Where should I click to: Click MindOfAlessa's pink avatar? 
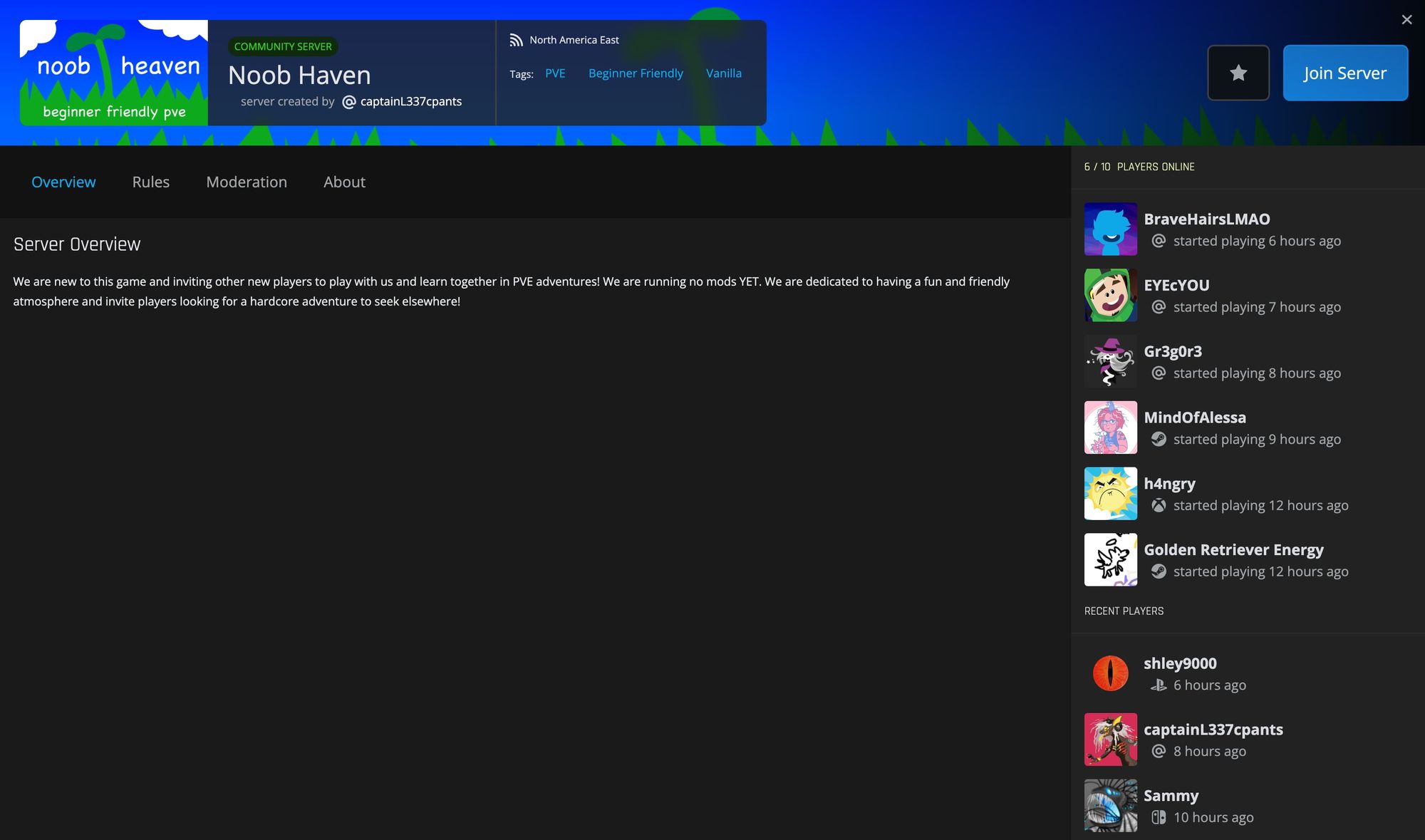tap(1110, 427)
